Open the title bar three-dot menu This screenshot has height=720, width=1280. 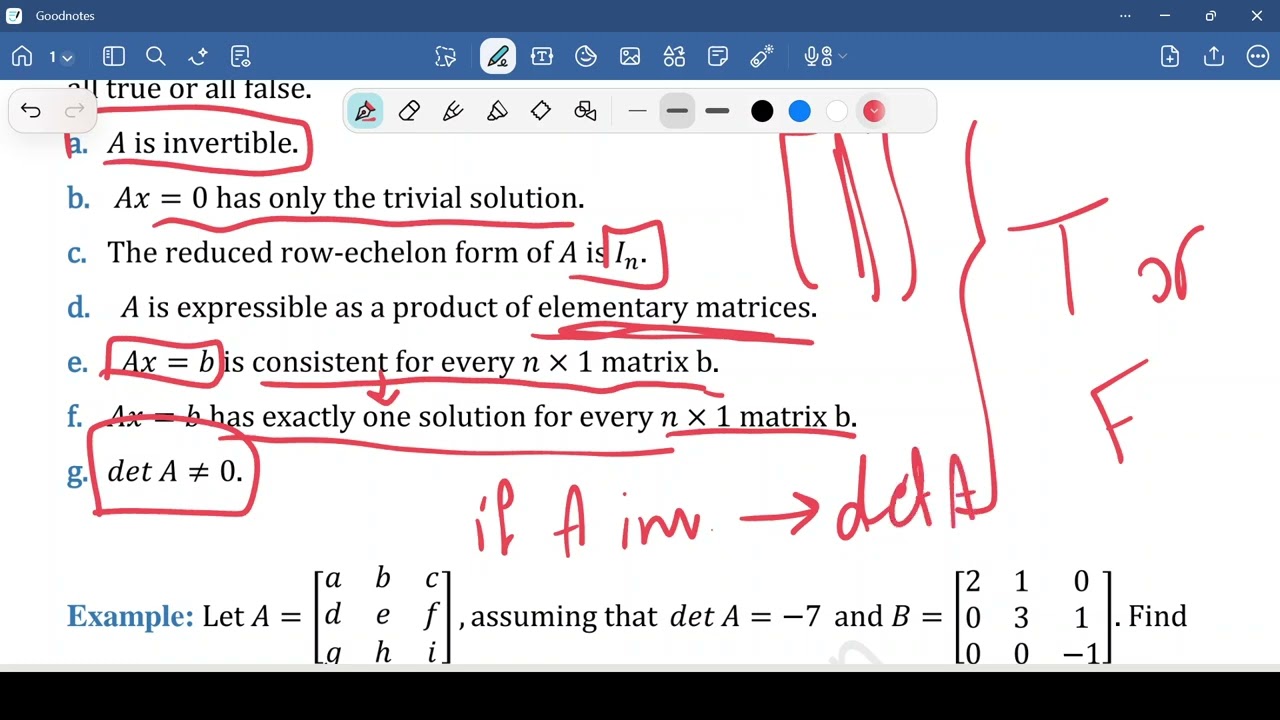pyautogui.click(x=1125, y=16)
